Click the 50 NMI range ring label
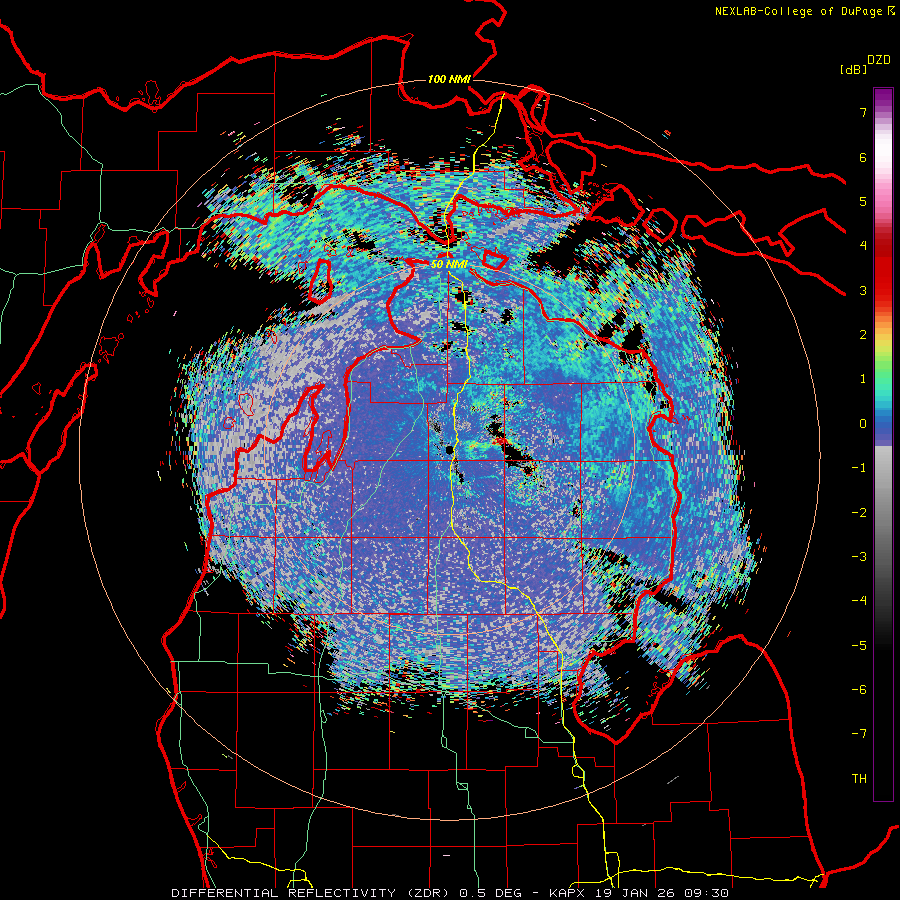The height and width of the screenshot is (900, 900). 449,264
